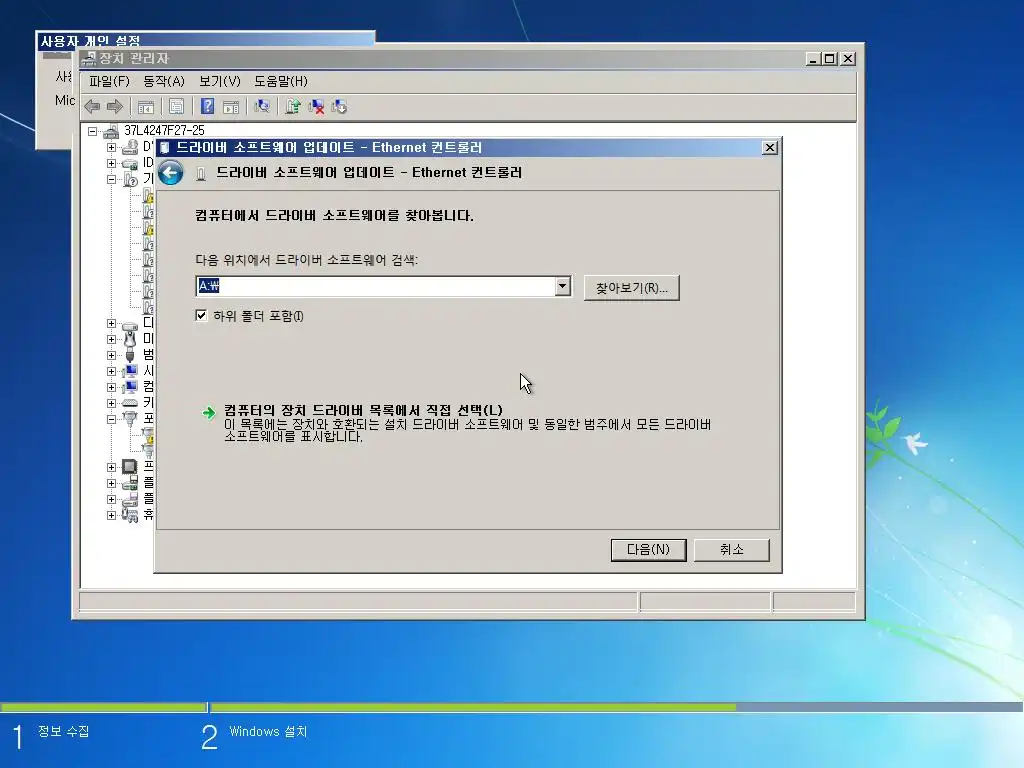Screen dimensions: 1024x768
Task: Expand the processor category node
Action: click(x=112, y=467)
